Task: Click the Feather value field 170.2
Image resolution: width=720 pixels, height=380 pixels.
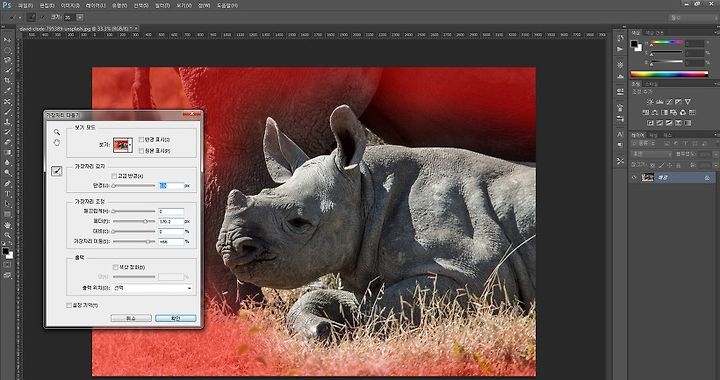Action: coord(171,221)
